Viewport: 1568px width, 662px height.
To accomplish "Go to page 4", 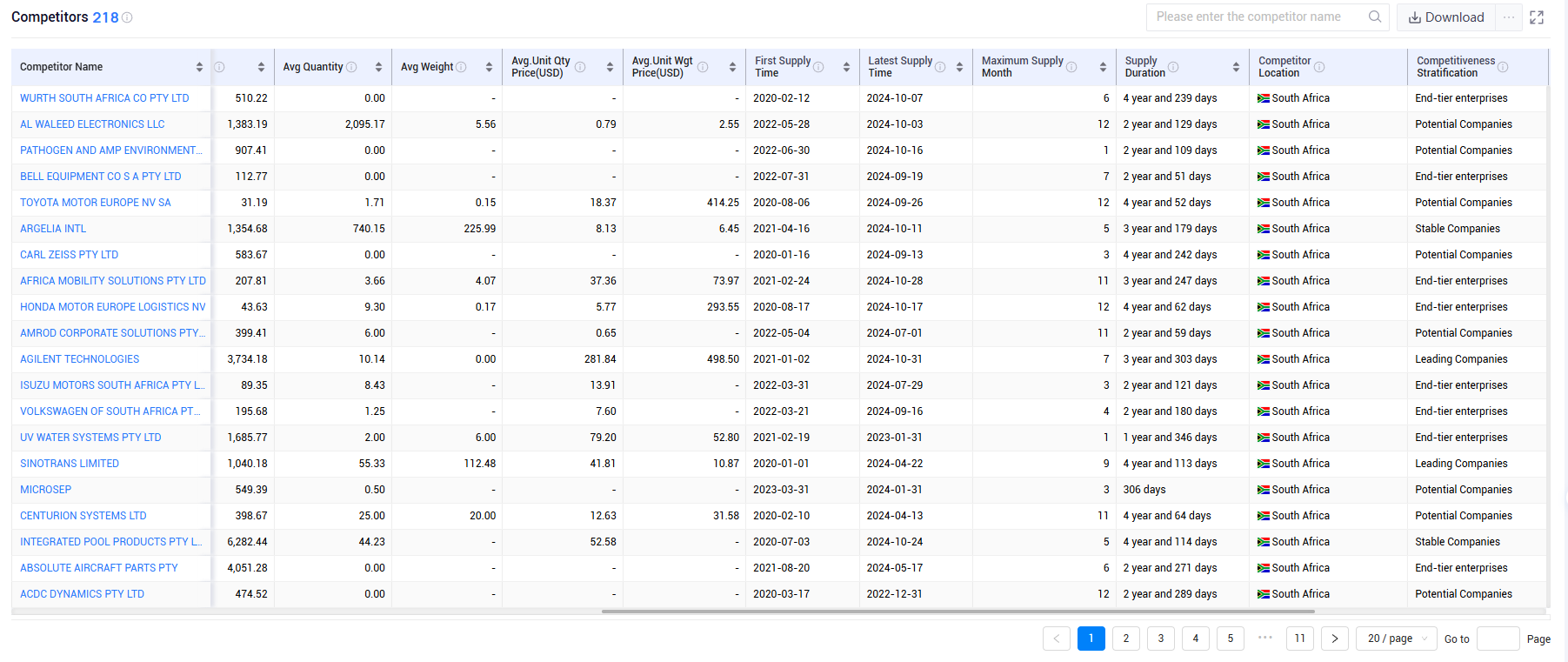I will tap(1196, 639).
